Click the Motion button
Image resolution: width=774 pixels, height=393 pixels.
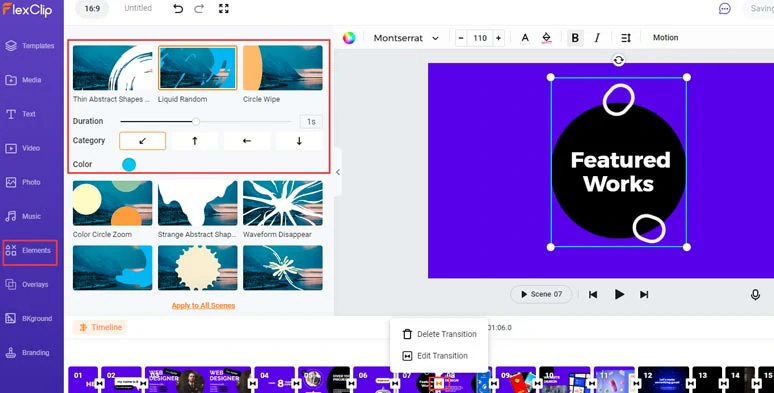[x=665, y=38]
